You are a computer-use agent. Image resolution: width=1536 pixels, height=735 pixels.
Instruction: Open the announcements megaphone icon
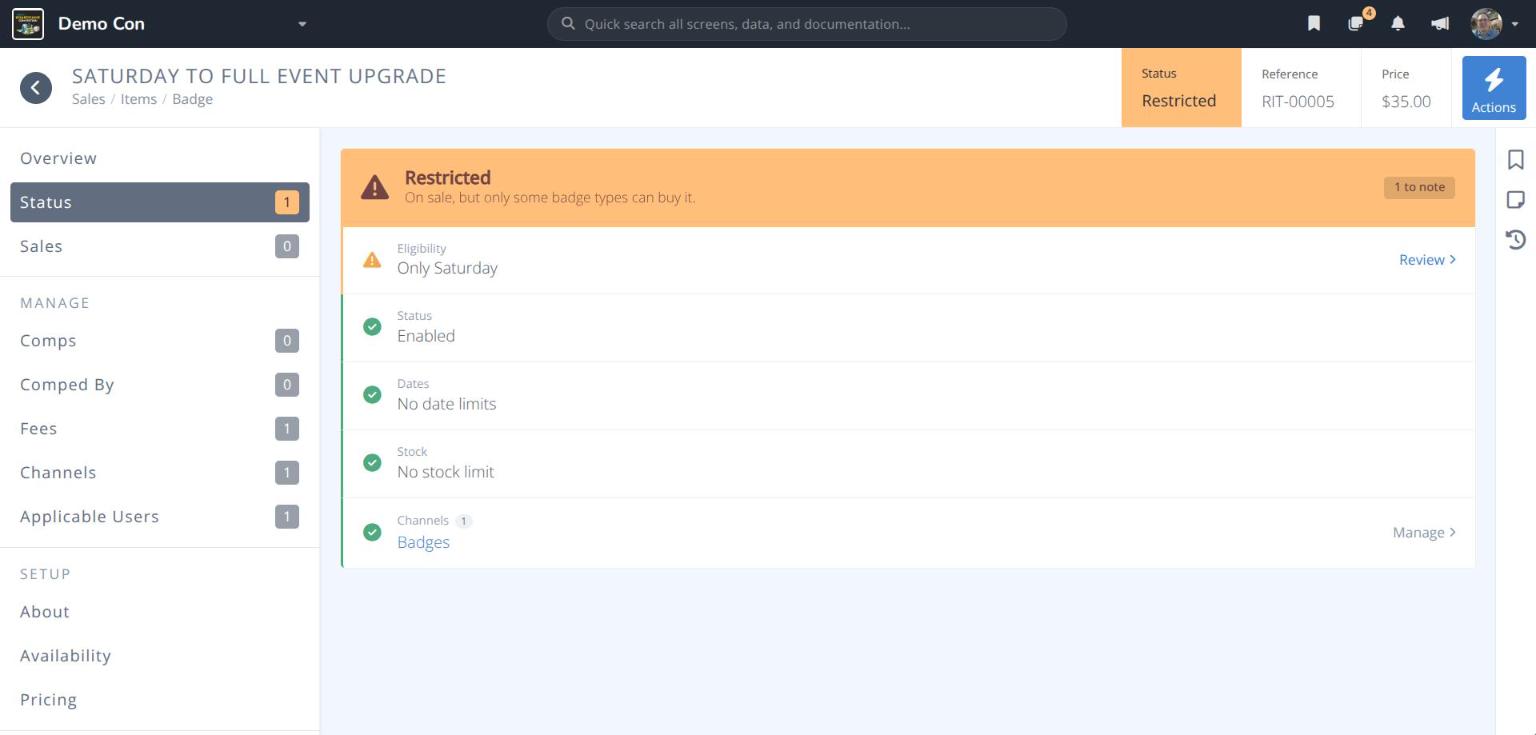point(1440,23)
